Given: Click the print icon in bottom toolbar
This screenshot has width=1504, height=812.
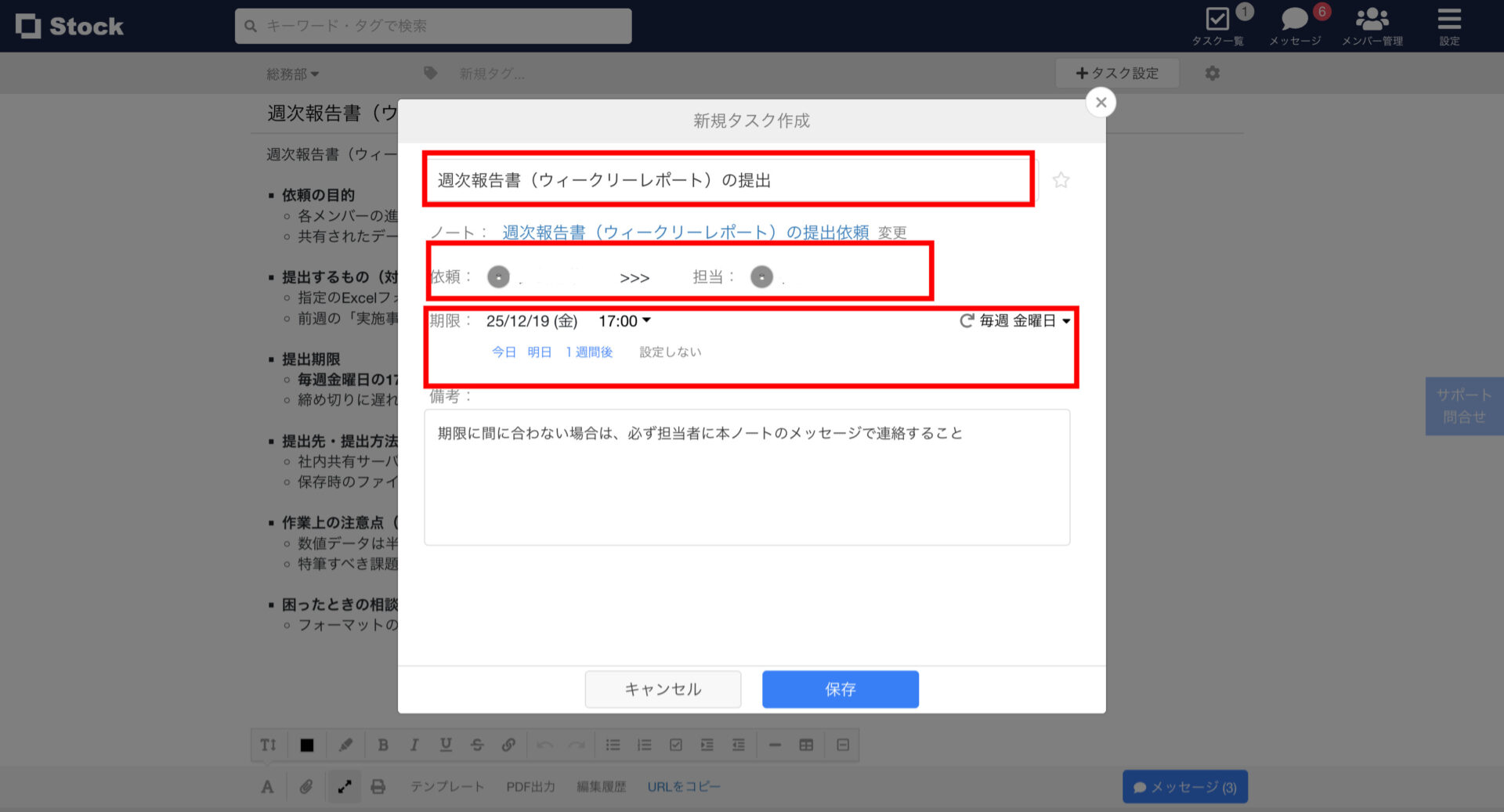Looking at the screenshot, I should point(378,786).
